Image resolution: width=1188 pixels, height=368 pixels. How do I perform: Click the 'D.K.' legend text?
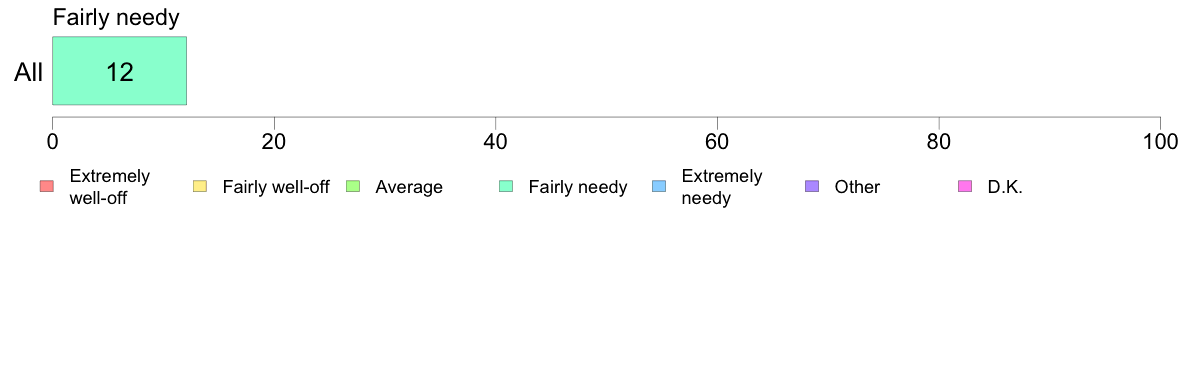1005,187
